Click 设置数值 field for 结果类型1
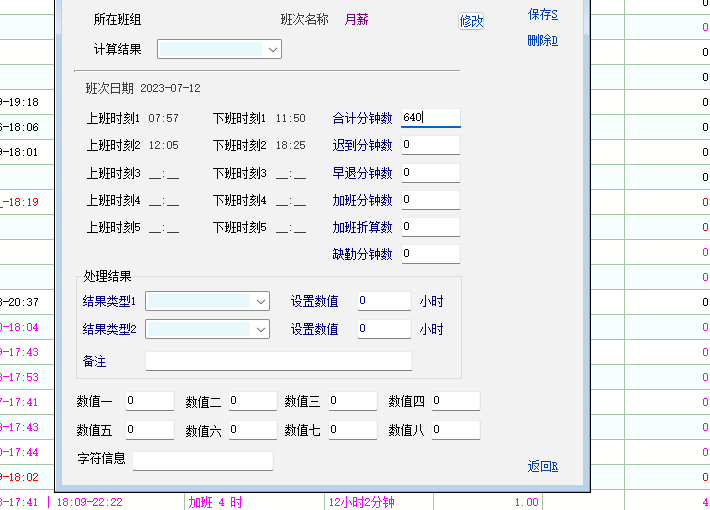Screen dimensions: 710x510 pyautogui.click(x=383, y=301)
